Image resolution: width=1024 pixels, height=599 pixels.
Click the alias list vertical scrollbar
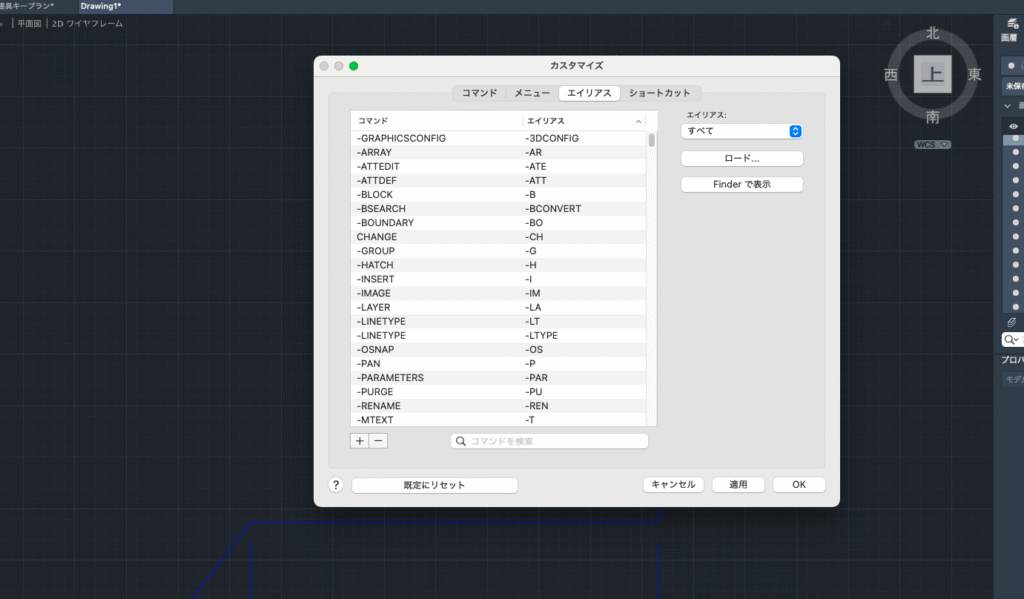coord(651,140)
